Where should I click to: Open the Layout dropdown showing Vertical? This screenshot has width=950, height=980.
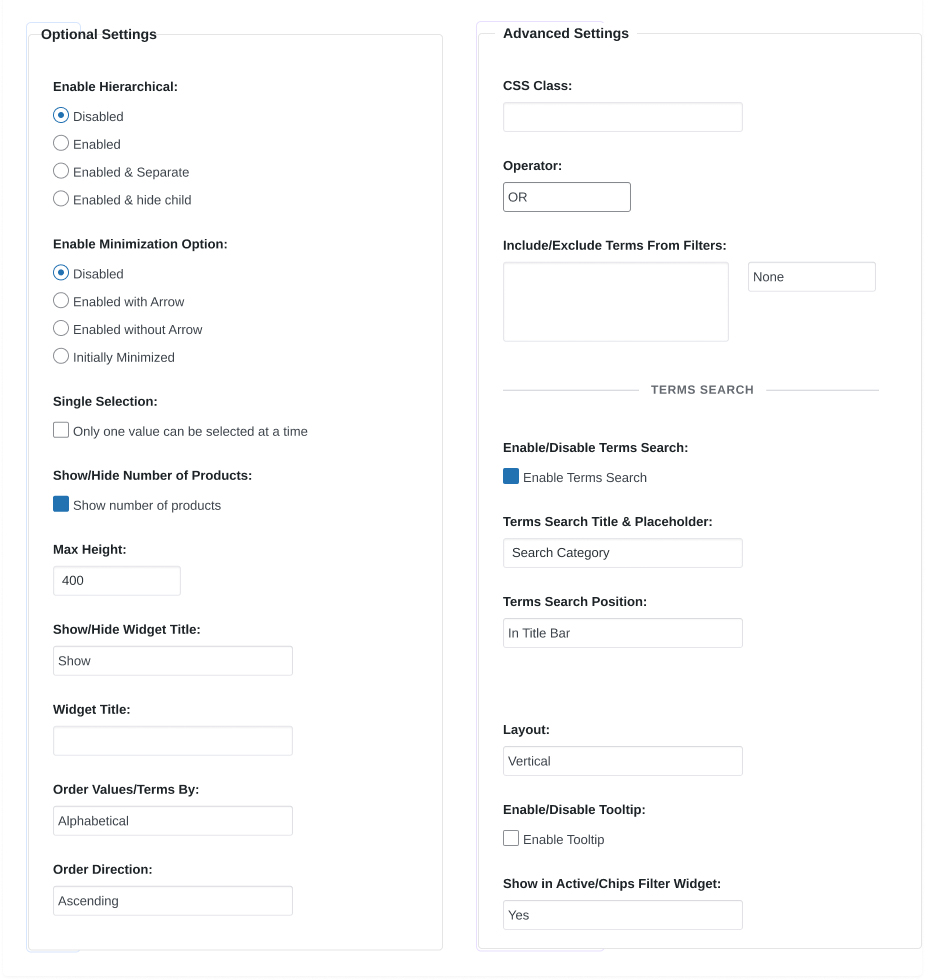click(622, 761)
